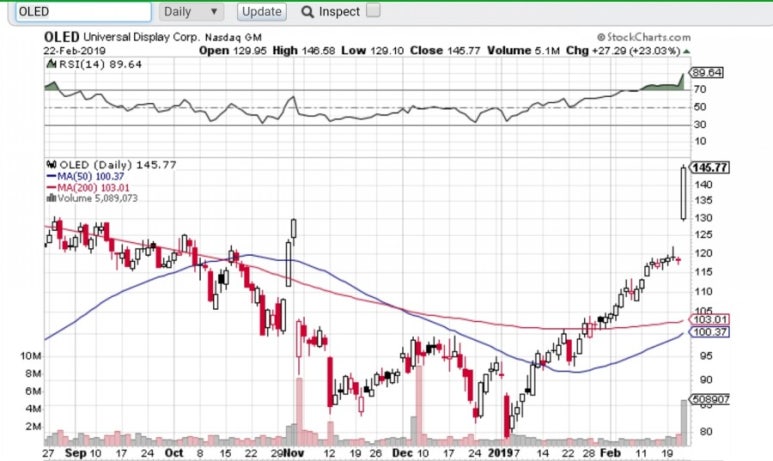Click the 30 RSI level label
This screenshot has height=461, width=773.
click(700, 125)
